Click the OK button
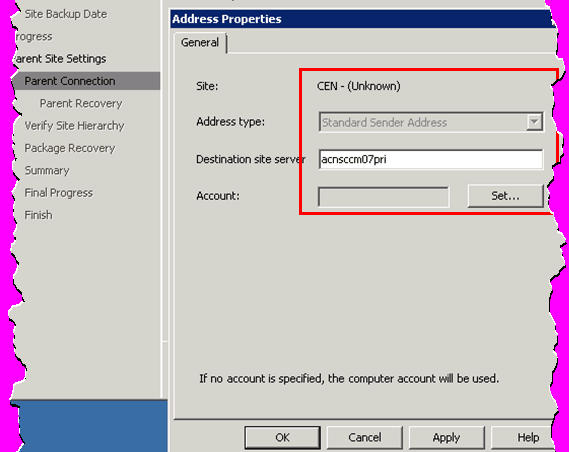569x452 pixels. click(282, 437)
